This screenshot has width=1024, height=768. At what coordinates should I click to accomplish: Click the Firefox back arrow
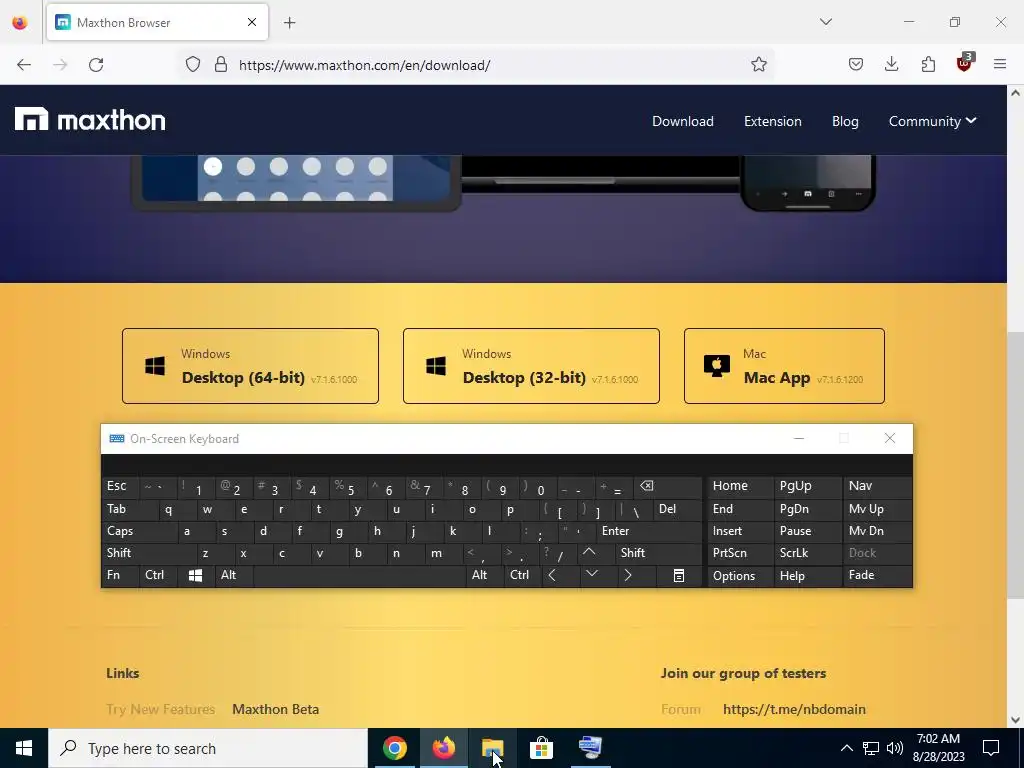coord(24,65)
